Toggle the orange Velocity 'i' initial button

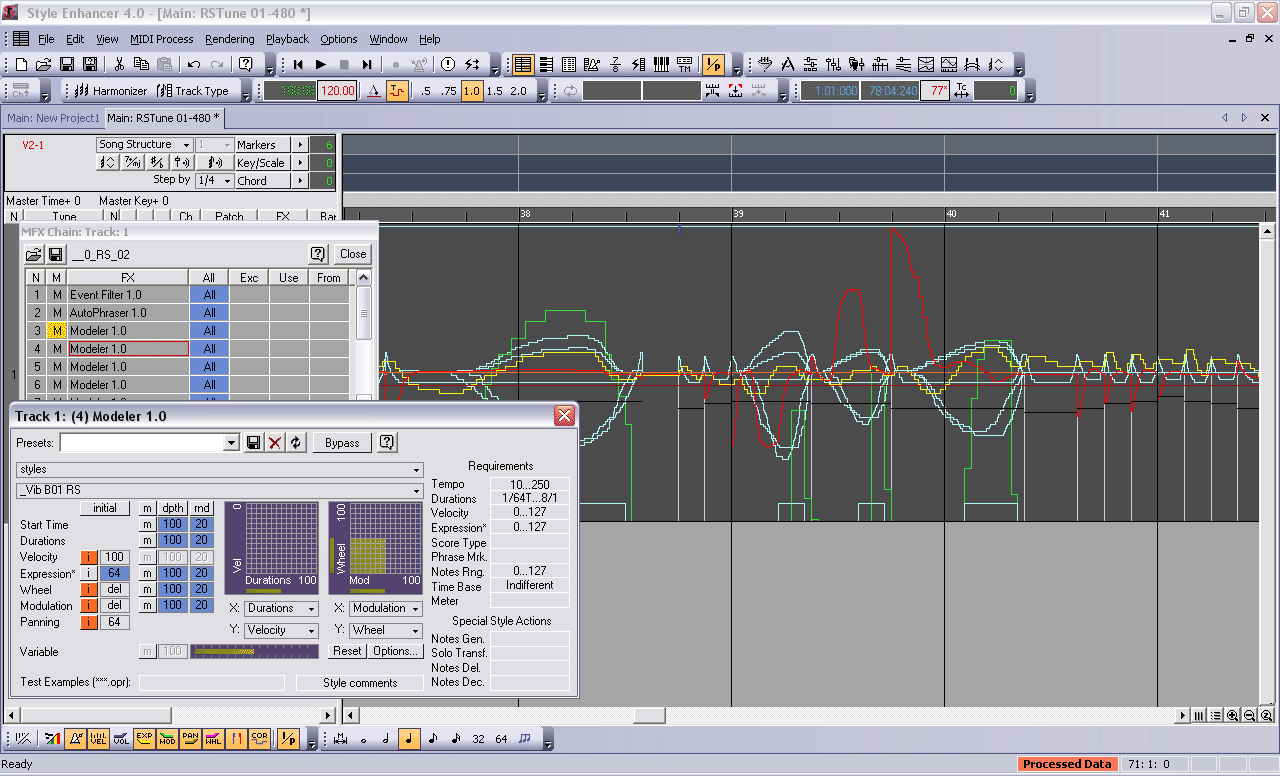[x=89, y=557]
